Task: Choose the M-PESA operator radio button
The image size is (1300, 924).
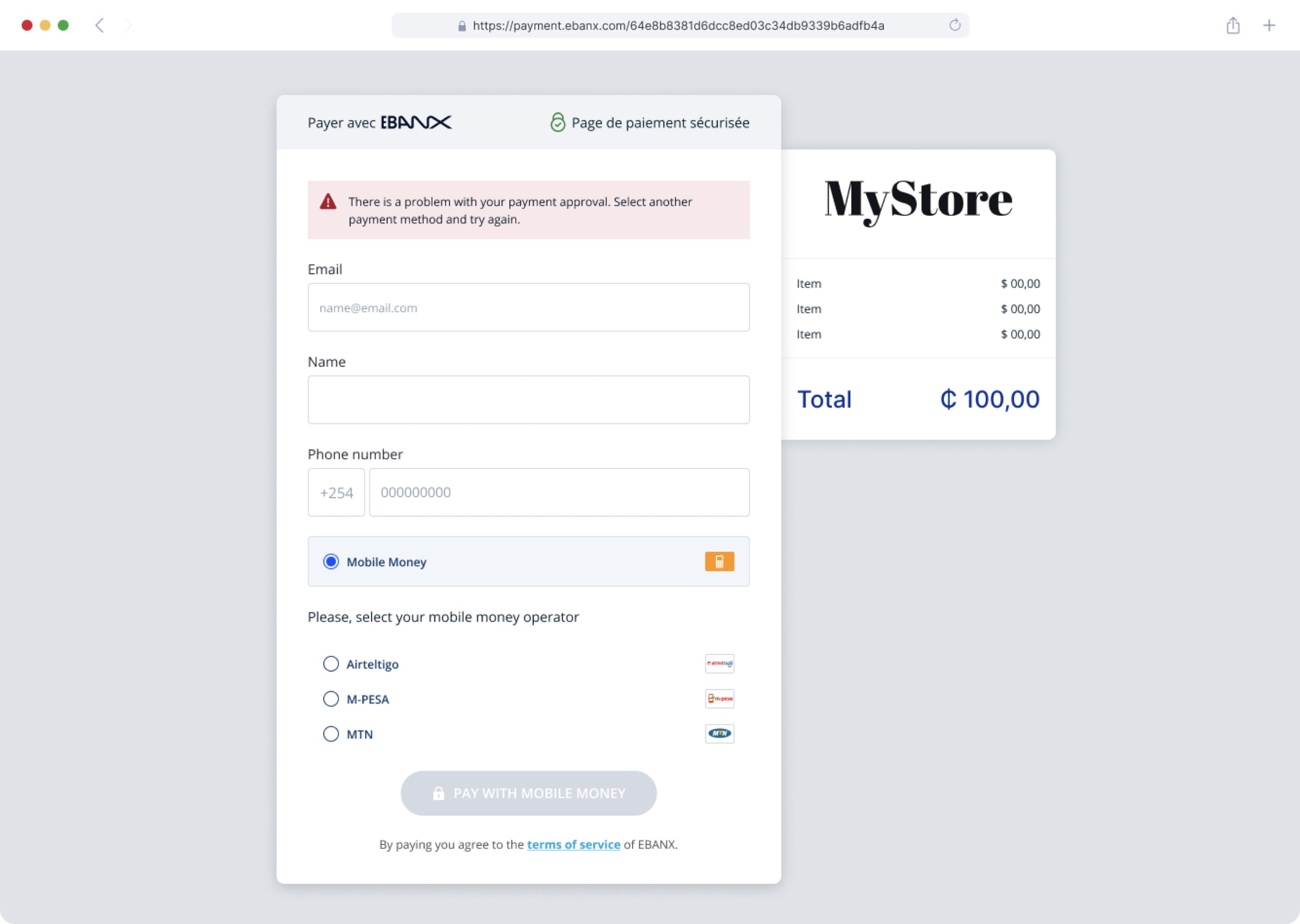Action: (331, 699)
